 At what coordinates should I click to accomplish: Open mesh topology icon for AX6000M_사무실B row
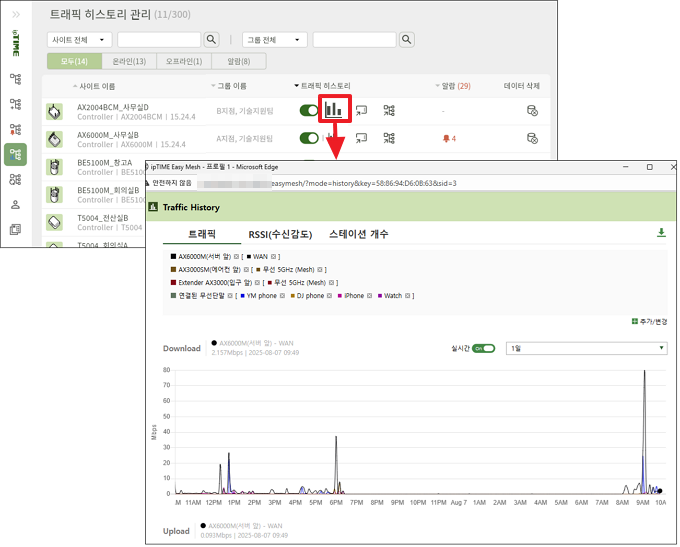[389, 138]
